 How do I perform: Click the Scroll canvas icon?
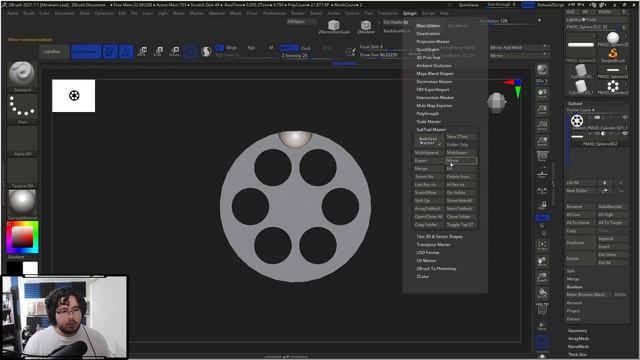tap(542, 93)
